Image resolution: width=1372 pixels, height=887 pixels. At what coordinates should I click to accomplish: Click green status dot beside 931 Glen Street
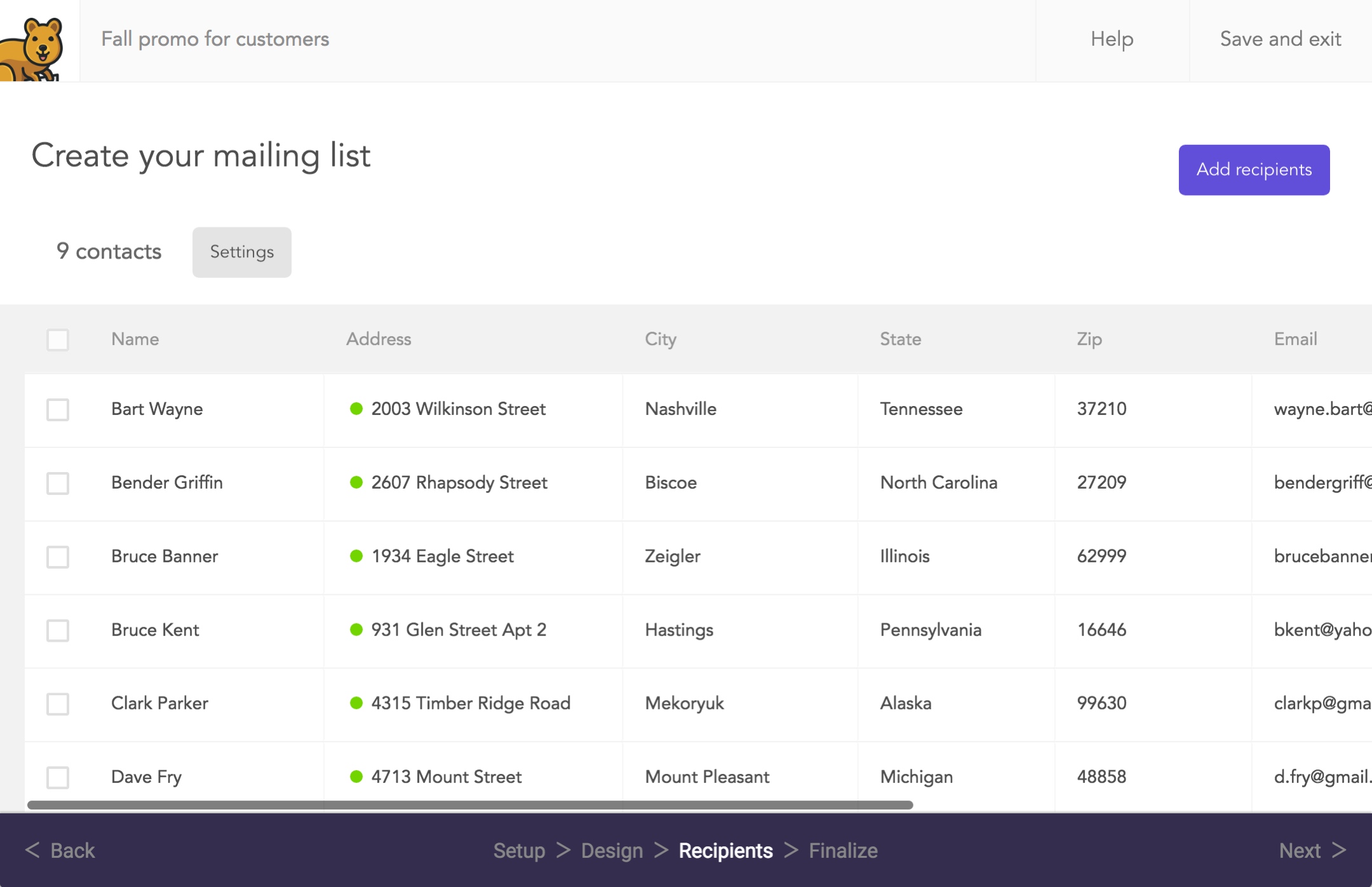pos(356,630)
